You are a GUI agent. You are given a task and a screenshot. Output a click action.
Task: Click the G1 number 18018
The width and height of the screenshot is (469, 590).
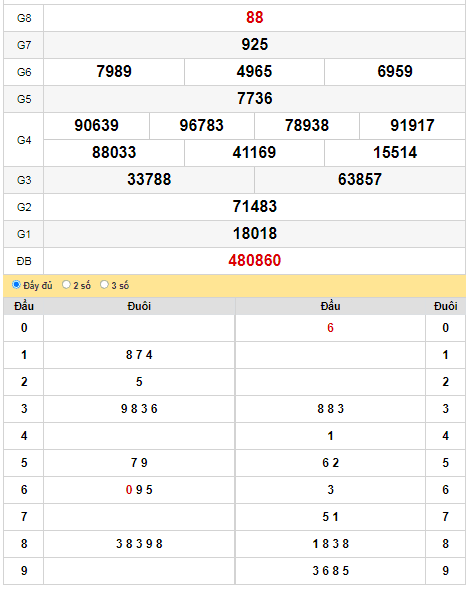tap(254, 234)
